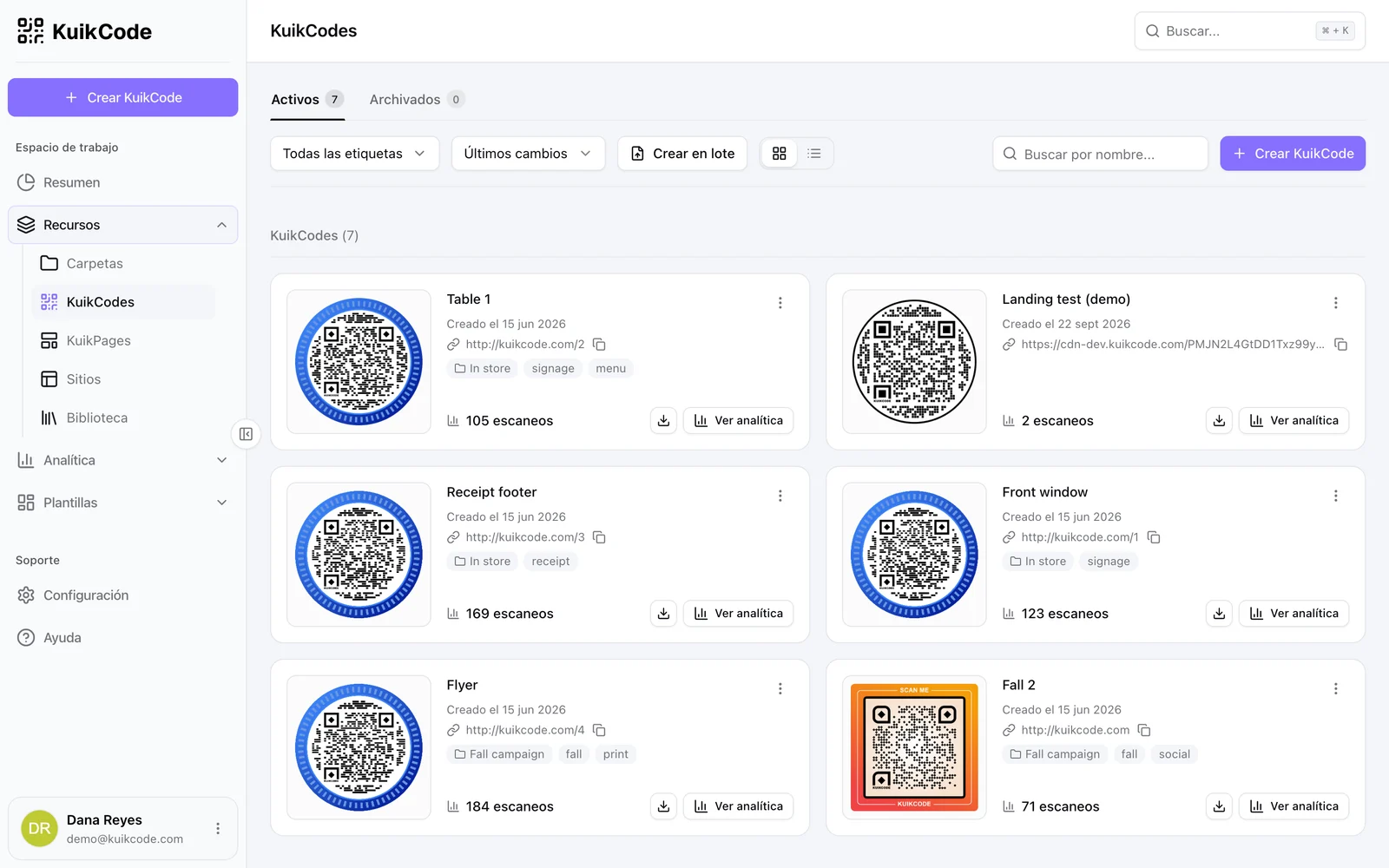
Task: Click the menu tag on Table 1
Action: click(610, 369)
